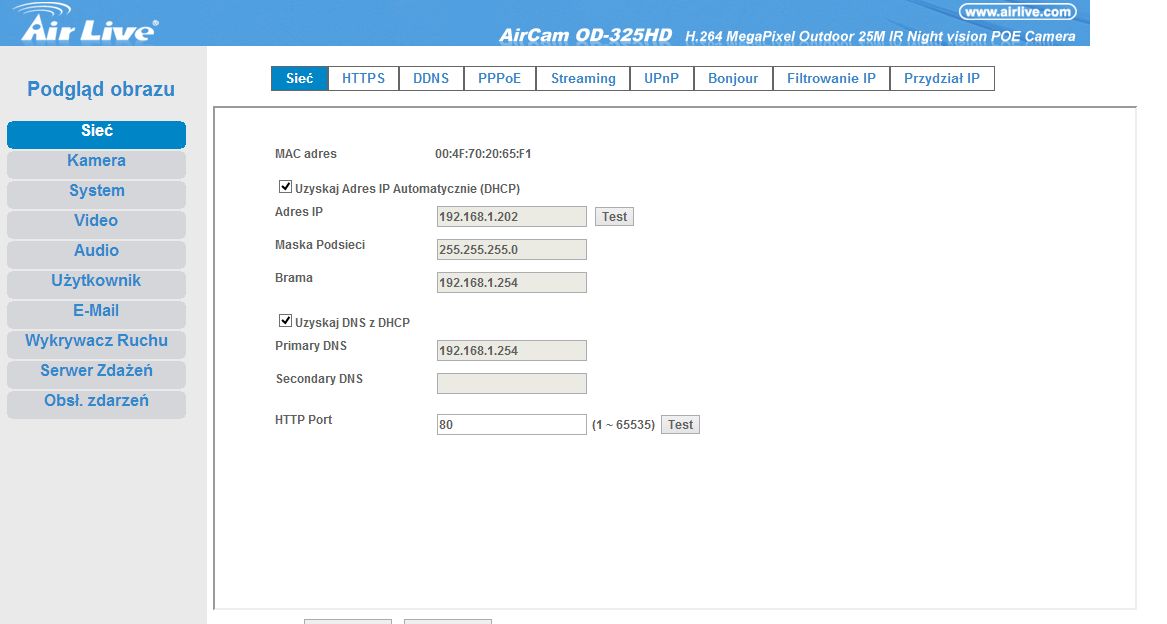Viewport: 1167px width, 624px height.
Task: Uncheck Uzyskaj DNS z DHCP
Action: click(285, 322)
